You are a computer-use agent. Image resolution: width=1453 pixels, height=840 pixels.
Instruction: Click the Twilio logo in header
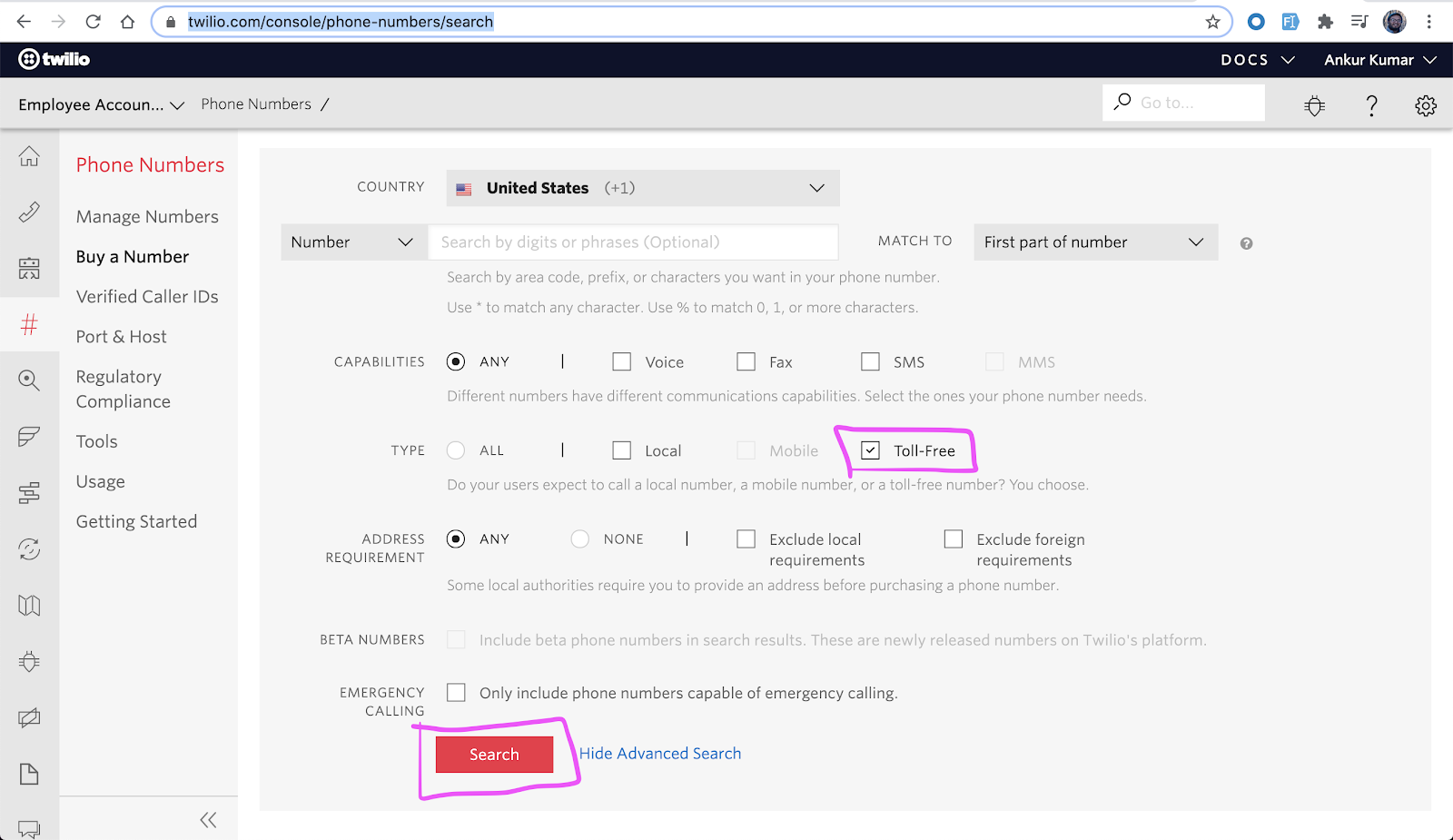pos(54,59)
